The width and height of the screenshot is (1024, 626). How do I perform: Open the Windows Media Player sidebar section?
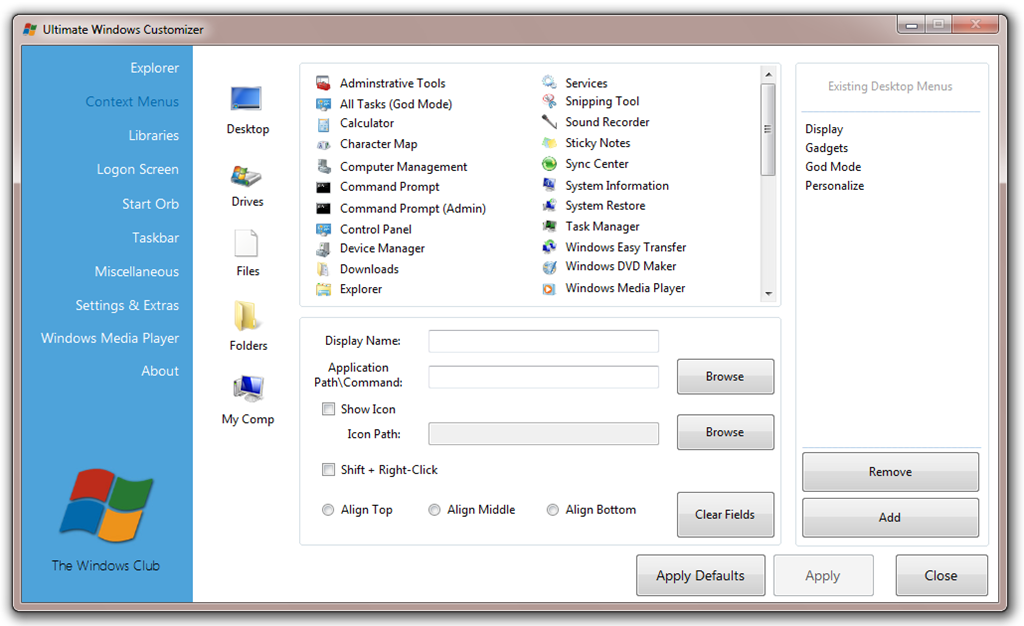point(110,339)
